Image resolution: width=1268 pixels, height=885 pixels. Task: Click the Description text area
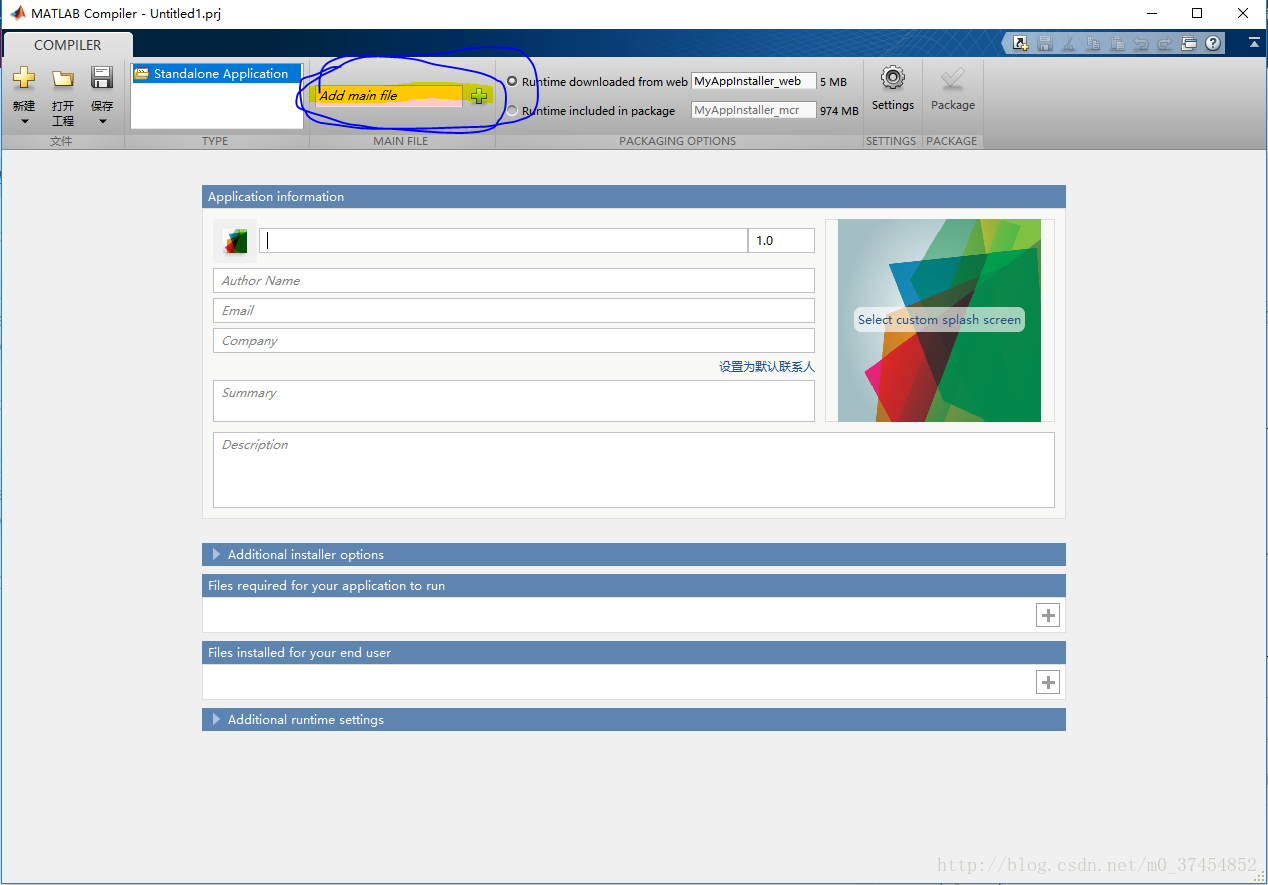coord(634,470)
